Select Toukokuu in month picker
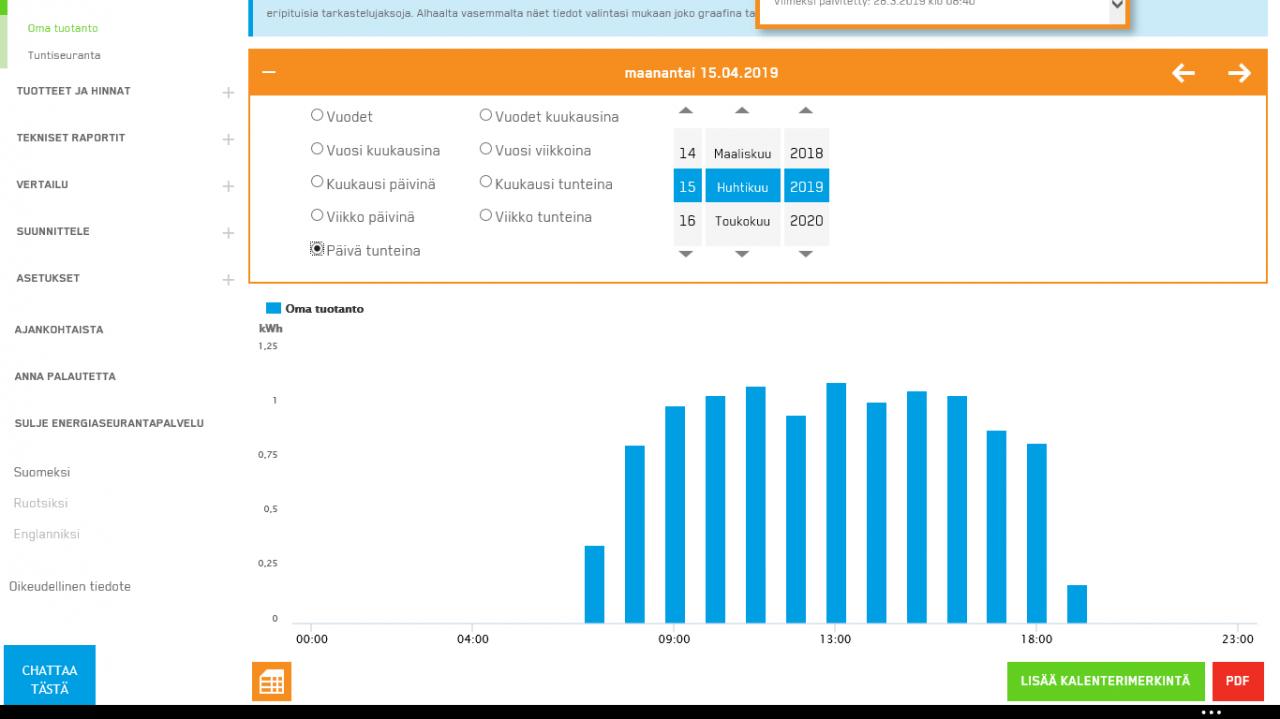Screen dimensions: 1280x719 pyautogui.click(x=742, y=221)
